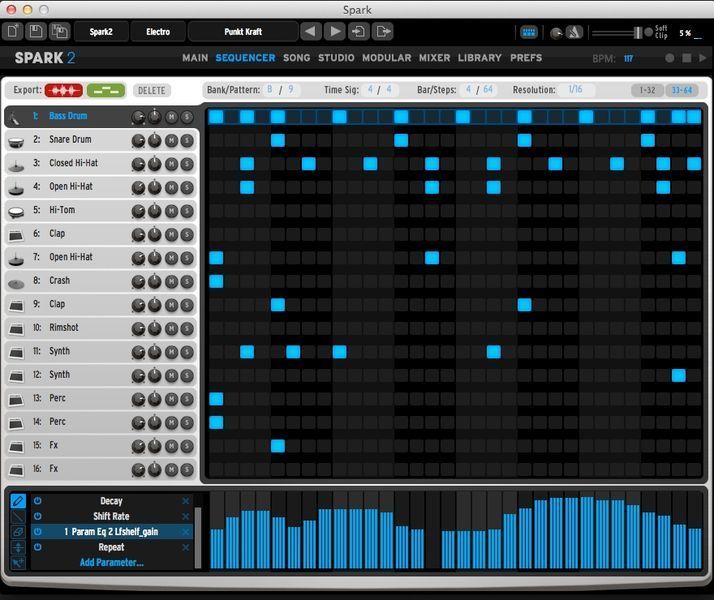This screenshot has height=600, width=714.
Task: Click the Crash cymbal instrument icon
Action: (17, 281)
